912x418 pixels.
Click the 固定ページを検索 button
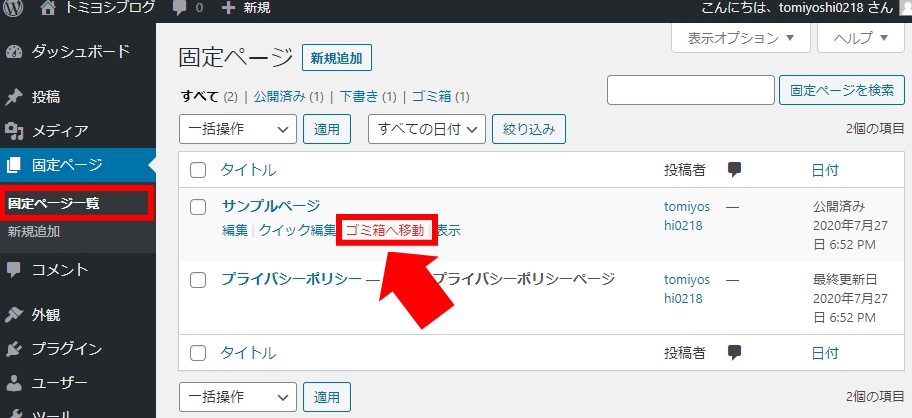pos(842,90)
